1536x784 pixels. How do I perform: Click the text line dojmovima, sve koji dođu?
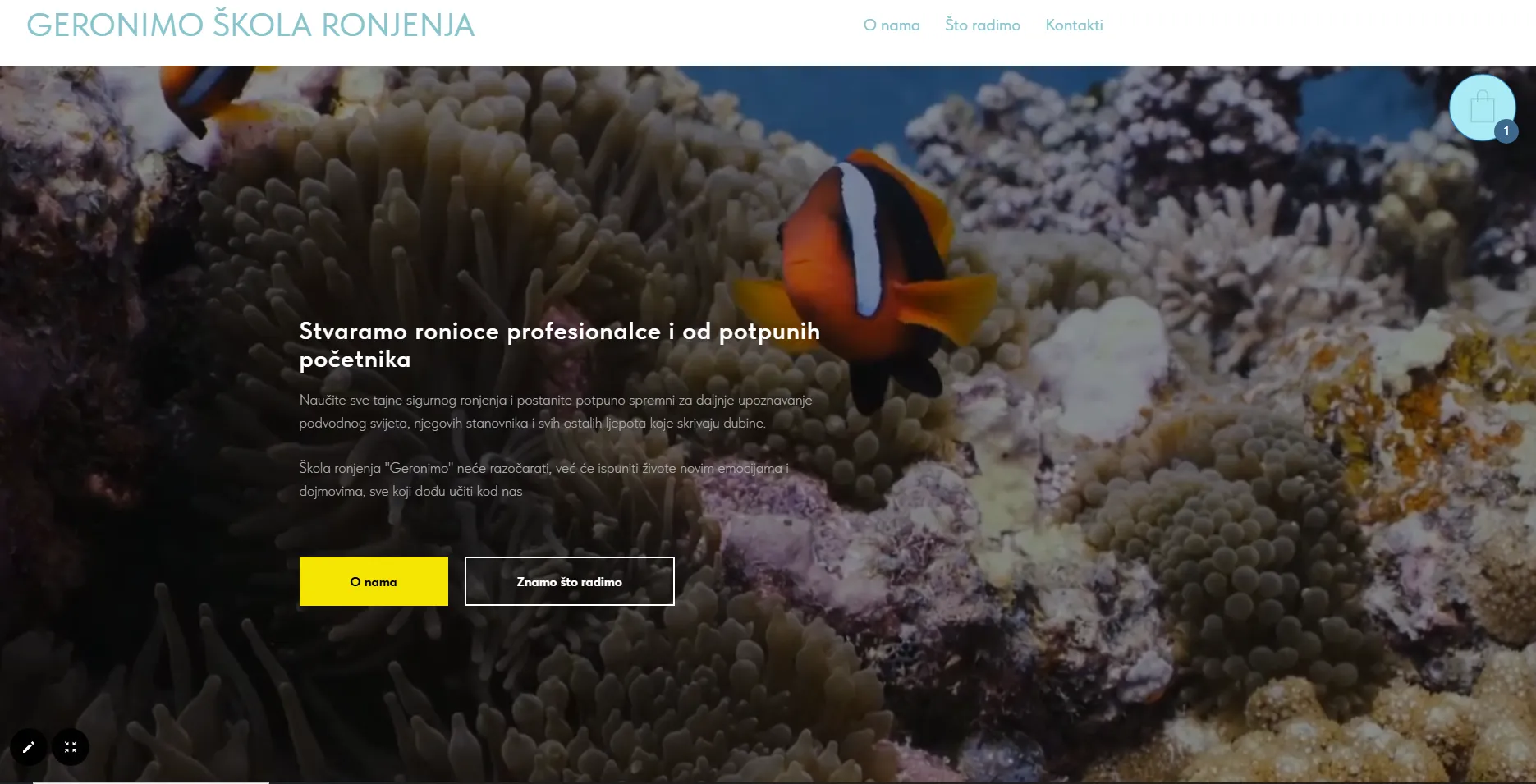[x=410, y=491]
